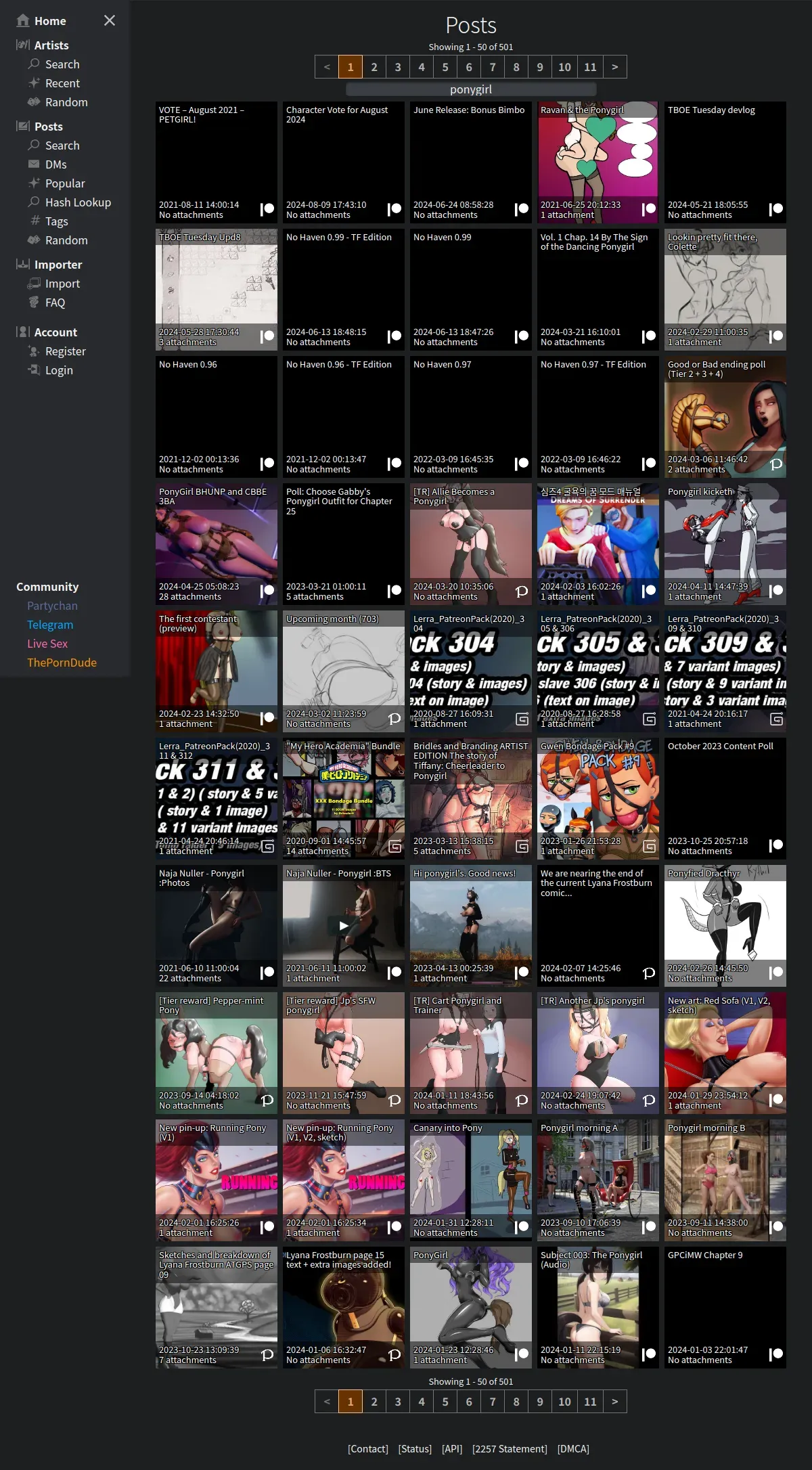Click the Random posts icon
Viewport: 812px width, 1470px height.
tap(34, 240)
